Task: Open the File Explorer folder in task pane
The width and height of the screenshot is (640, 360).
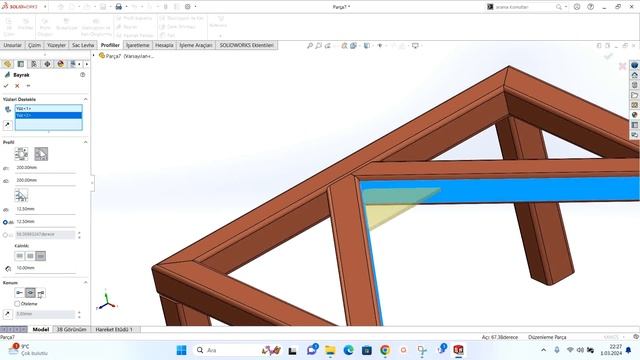Action: [634, 95]
